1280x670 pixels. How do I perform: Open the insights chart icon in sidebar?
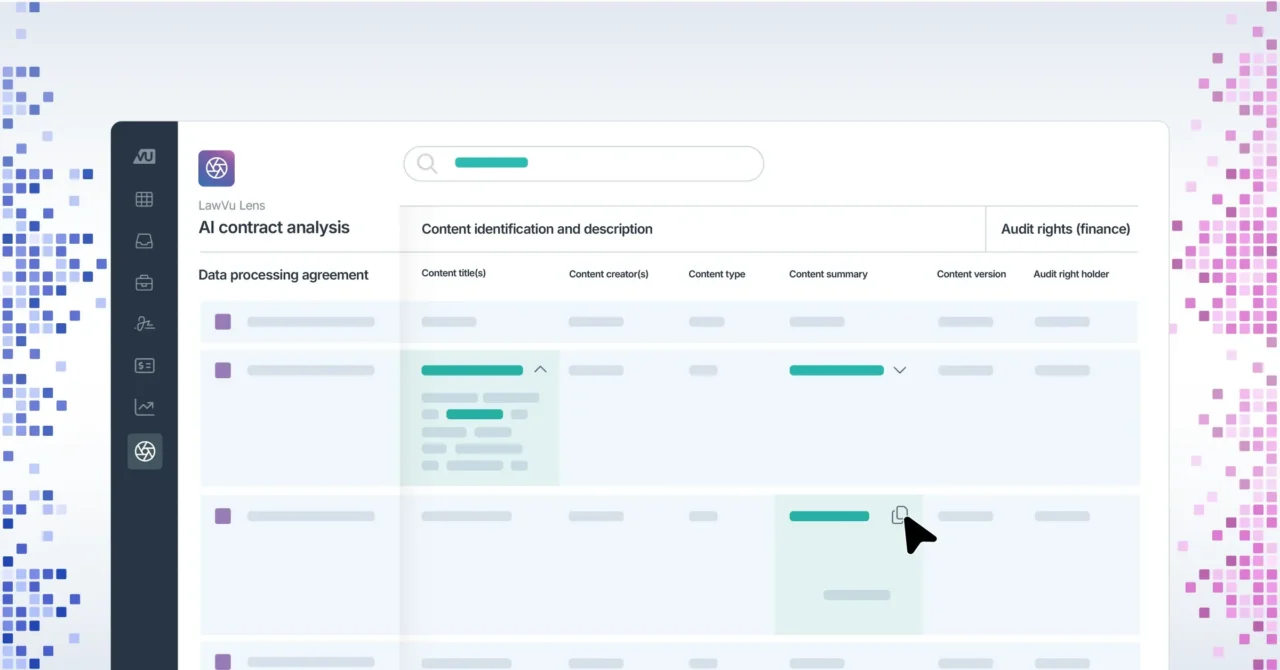pos(144,407)
